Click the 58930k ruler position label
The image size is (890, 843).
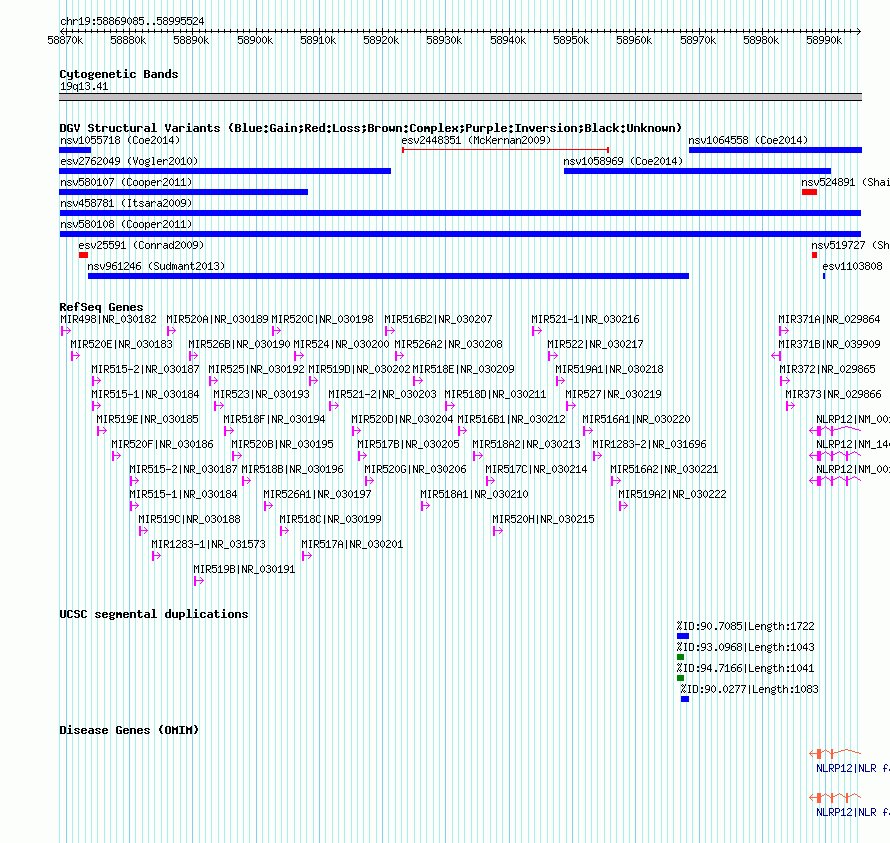(444, 40)
